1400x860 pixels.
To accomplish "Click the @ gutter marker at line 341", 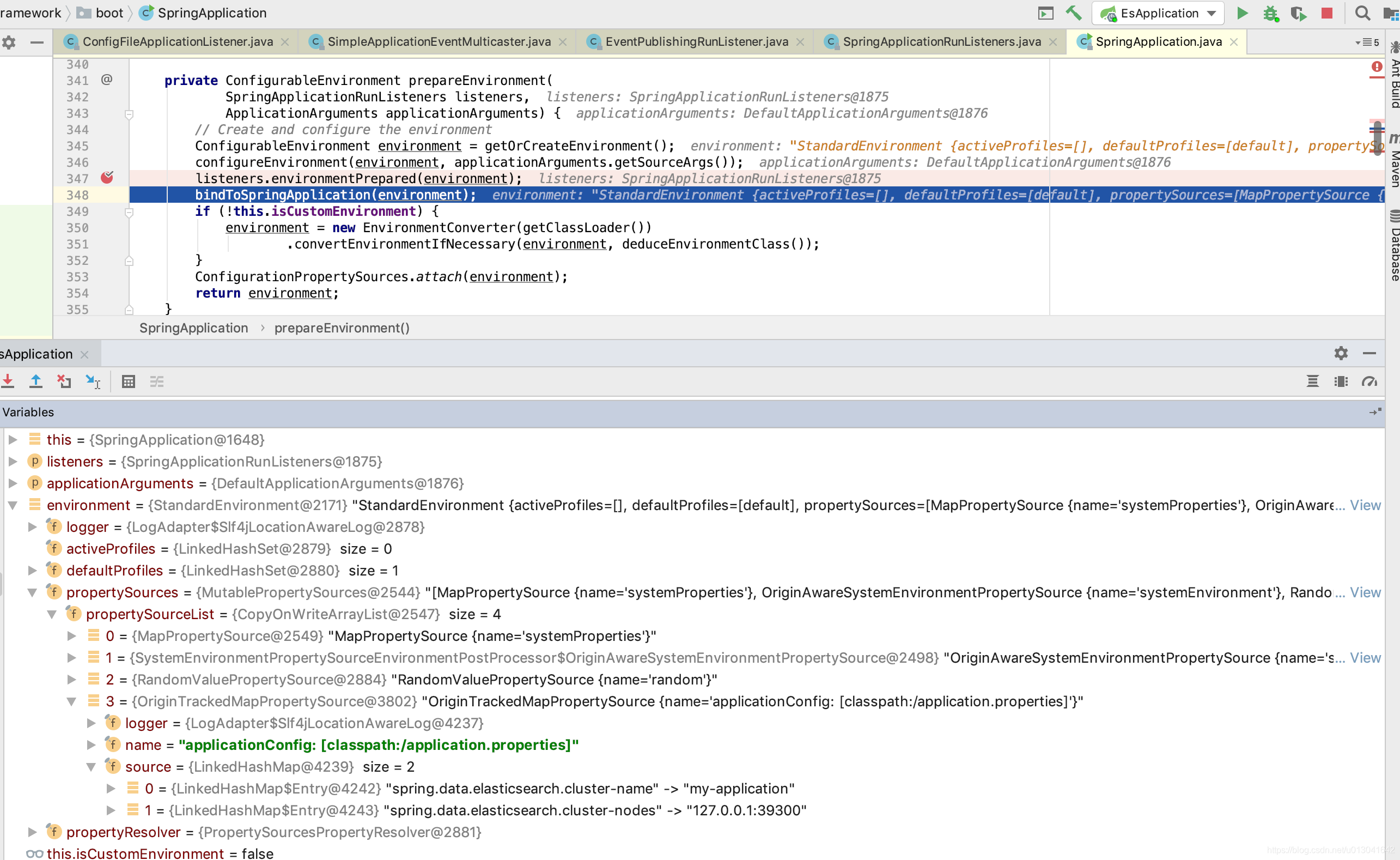I will click(107, 80).
